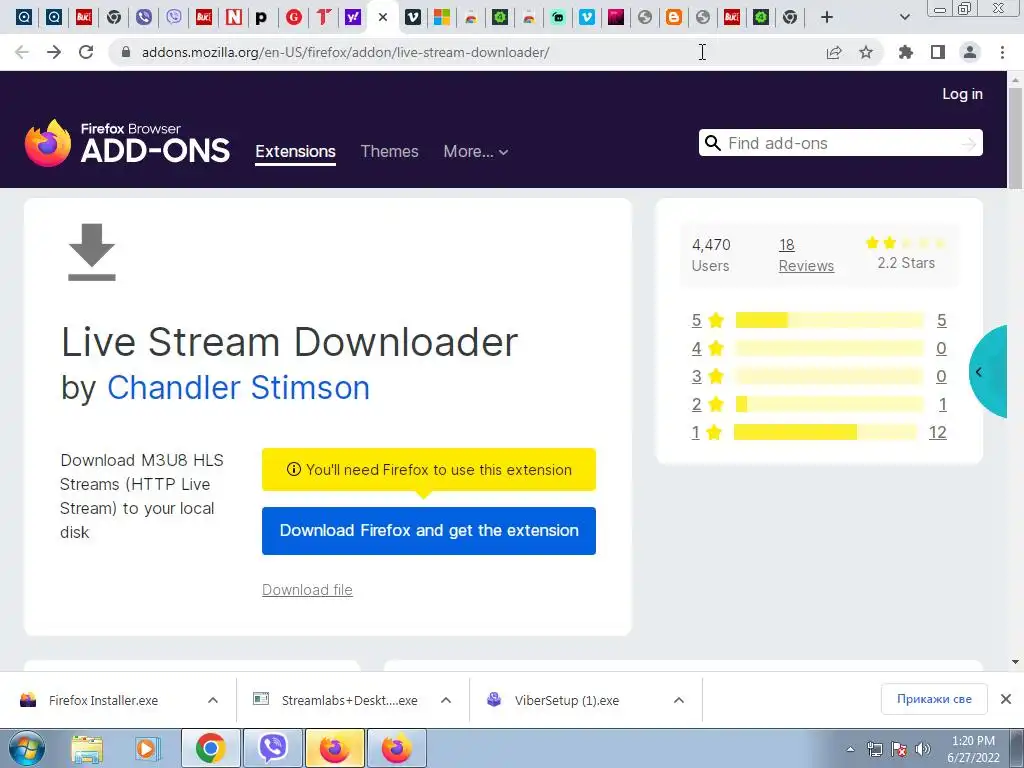Click the 1-star rating bar
This screenshot has width=1024, height=768.
point(826,432)
